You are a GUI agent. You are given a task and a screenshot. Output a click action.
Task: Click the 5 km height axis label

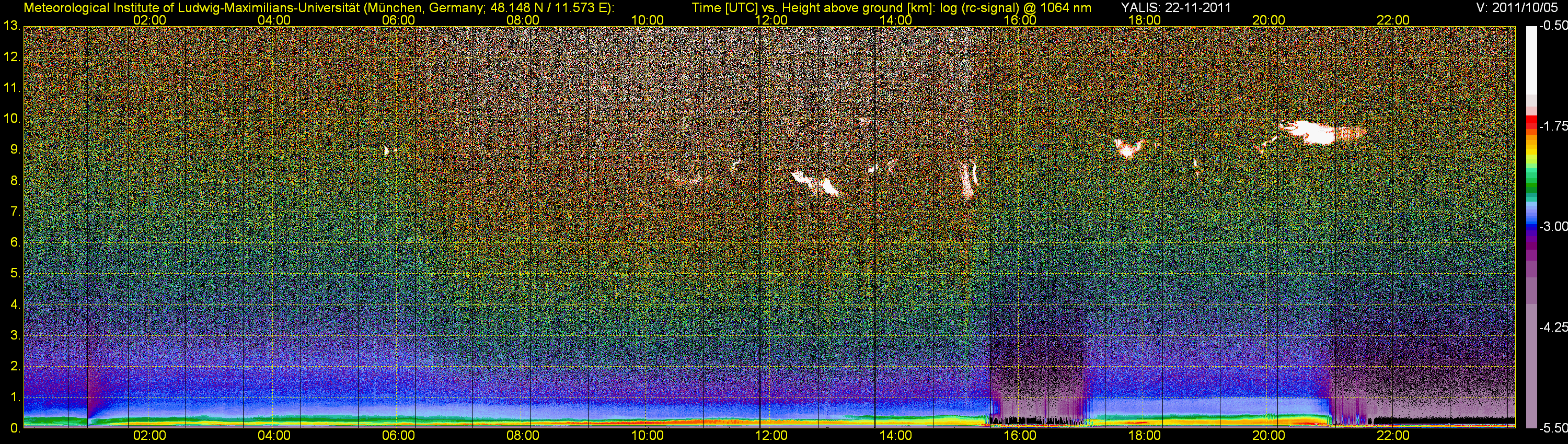click(x=15, y=273)
